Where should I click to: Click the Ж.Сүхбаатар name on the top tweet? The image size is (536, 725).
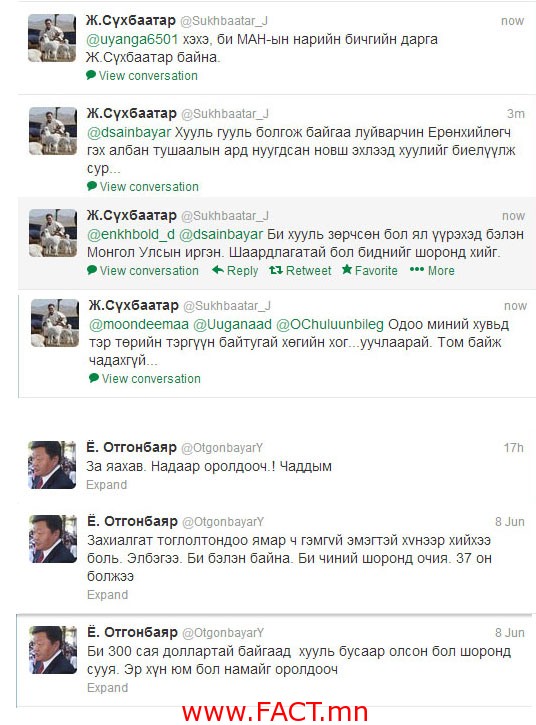131,20
